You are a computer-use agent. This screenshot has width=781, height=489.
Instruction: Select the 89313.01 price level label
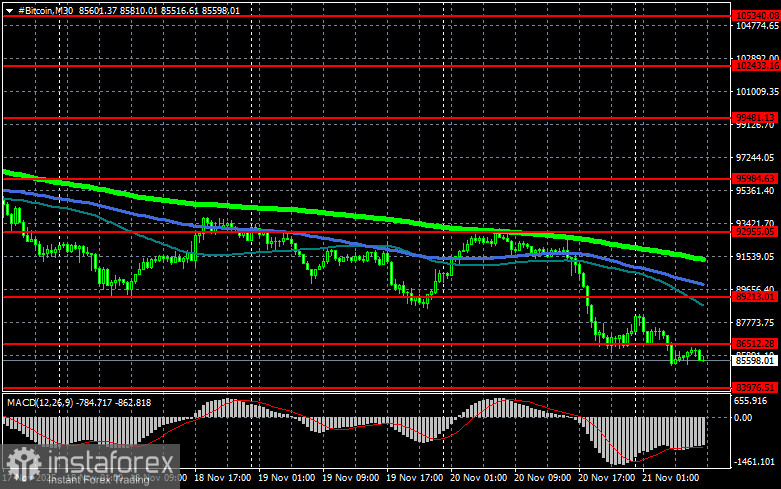(755, 296)
